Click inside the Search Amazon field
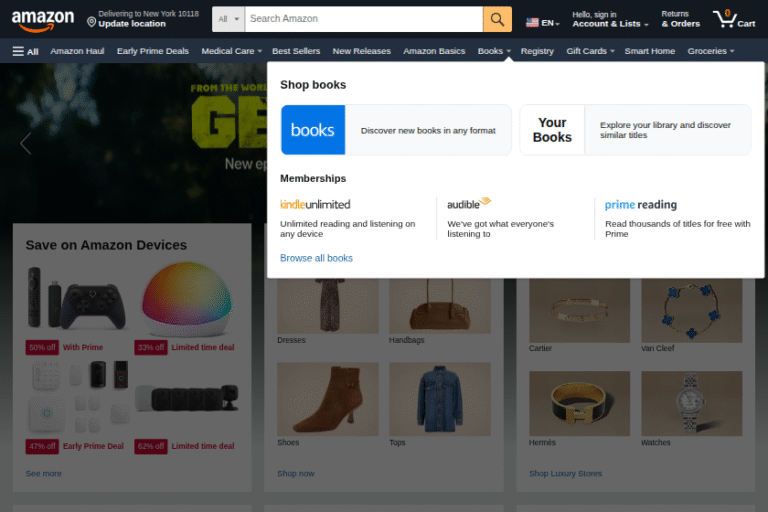 click(x=363, y=19)
